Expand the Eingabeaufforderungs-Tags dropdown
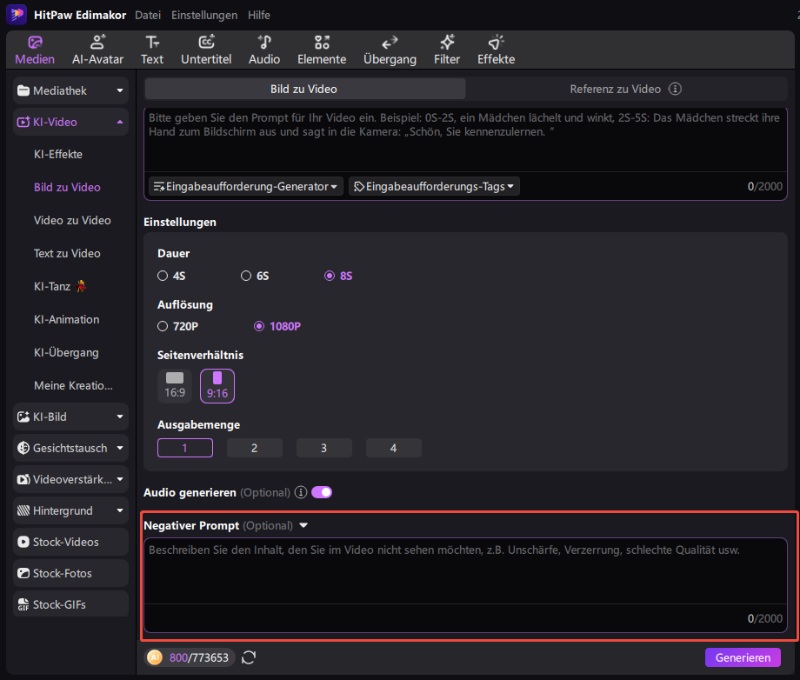The width and height of the screenshot is (800, 680). [x=434, y=186]
